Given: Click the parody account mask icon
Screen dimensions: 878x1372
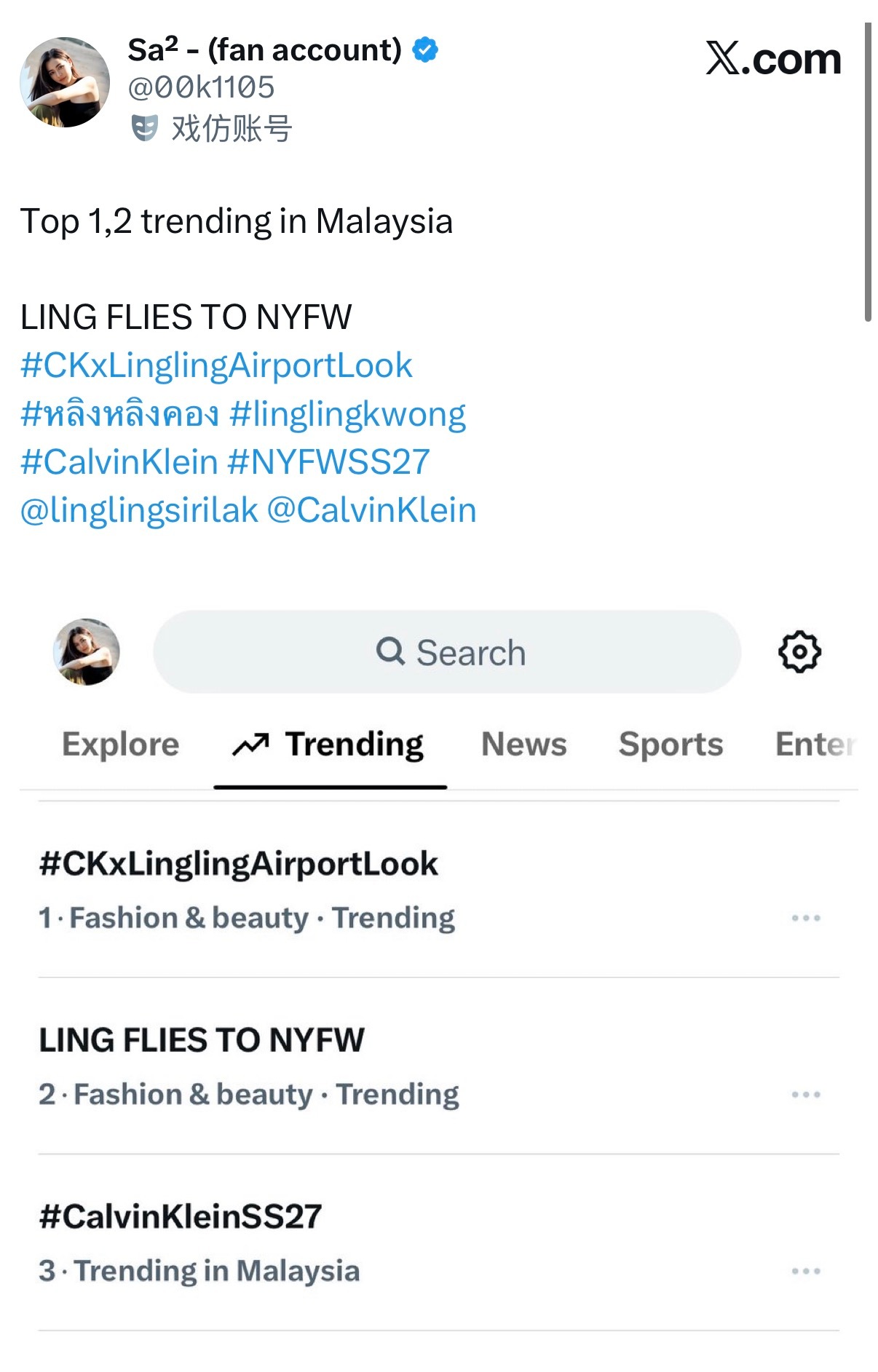Looking at the screenshot, I should [144, 128].
